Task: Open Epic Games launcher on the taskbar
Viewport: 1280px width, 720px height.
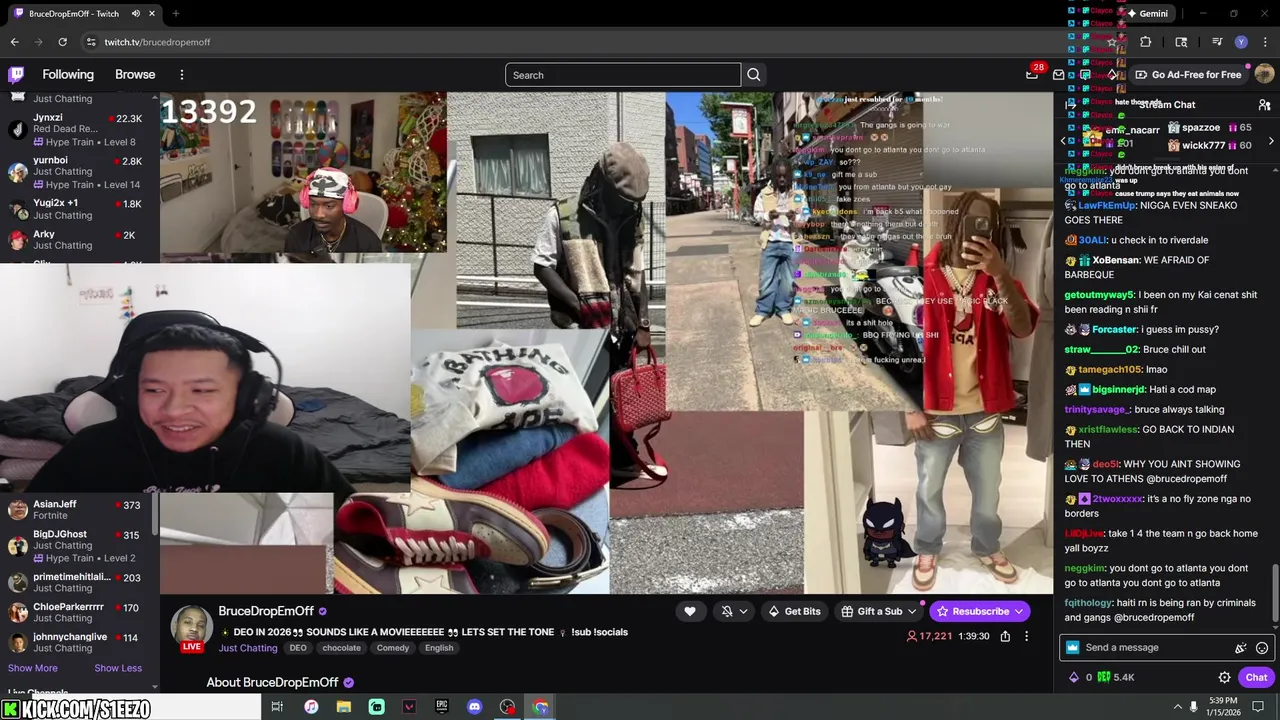Action: 442,707
